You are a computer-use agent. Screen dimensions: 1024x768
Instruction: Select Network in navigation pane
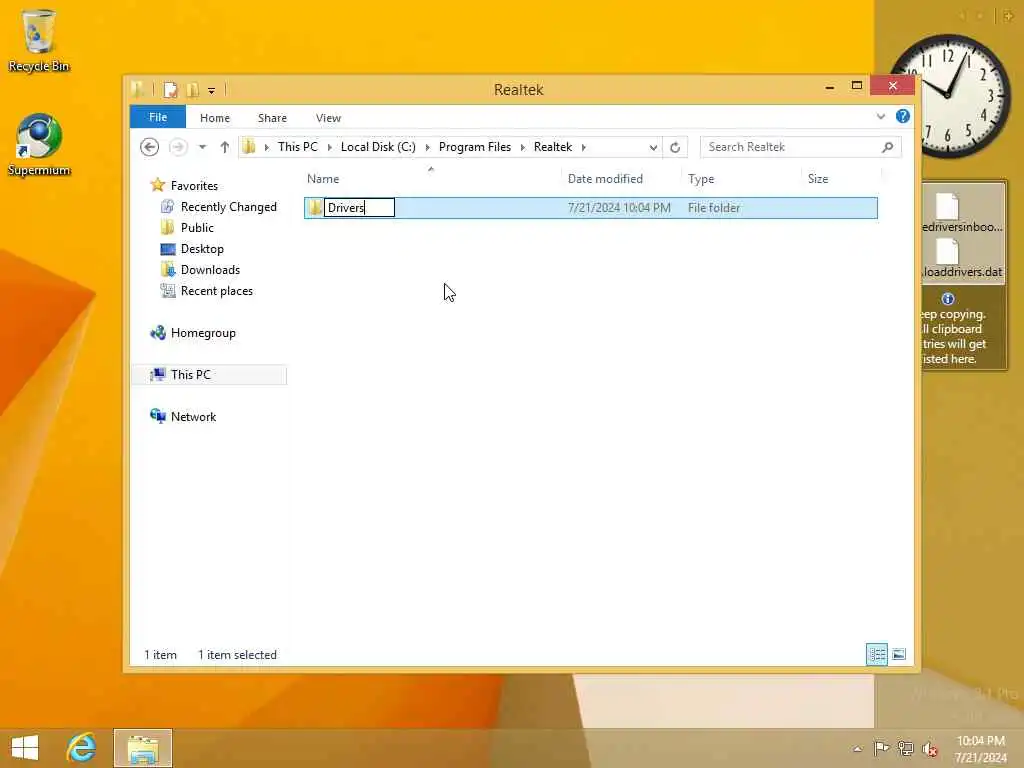pyautogui.click(x=193, y=417)
